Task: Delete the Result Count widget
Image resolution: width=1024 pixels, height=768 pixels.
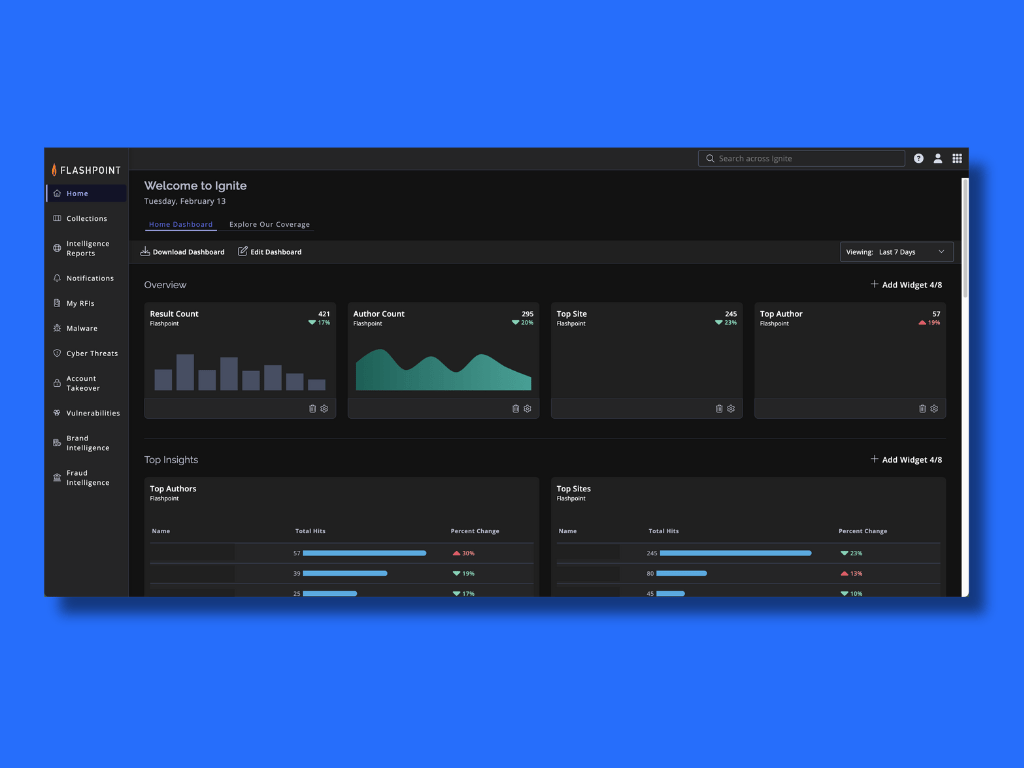Action: pyautogui.click(x=312, y=409)
